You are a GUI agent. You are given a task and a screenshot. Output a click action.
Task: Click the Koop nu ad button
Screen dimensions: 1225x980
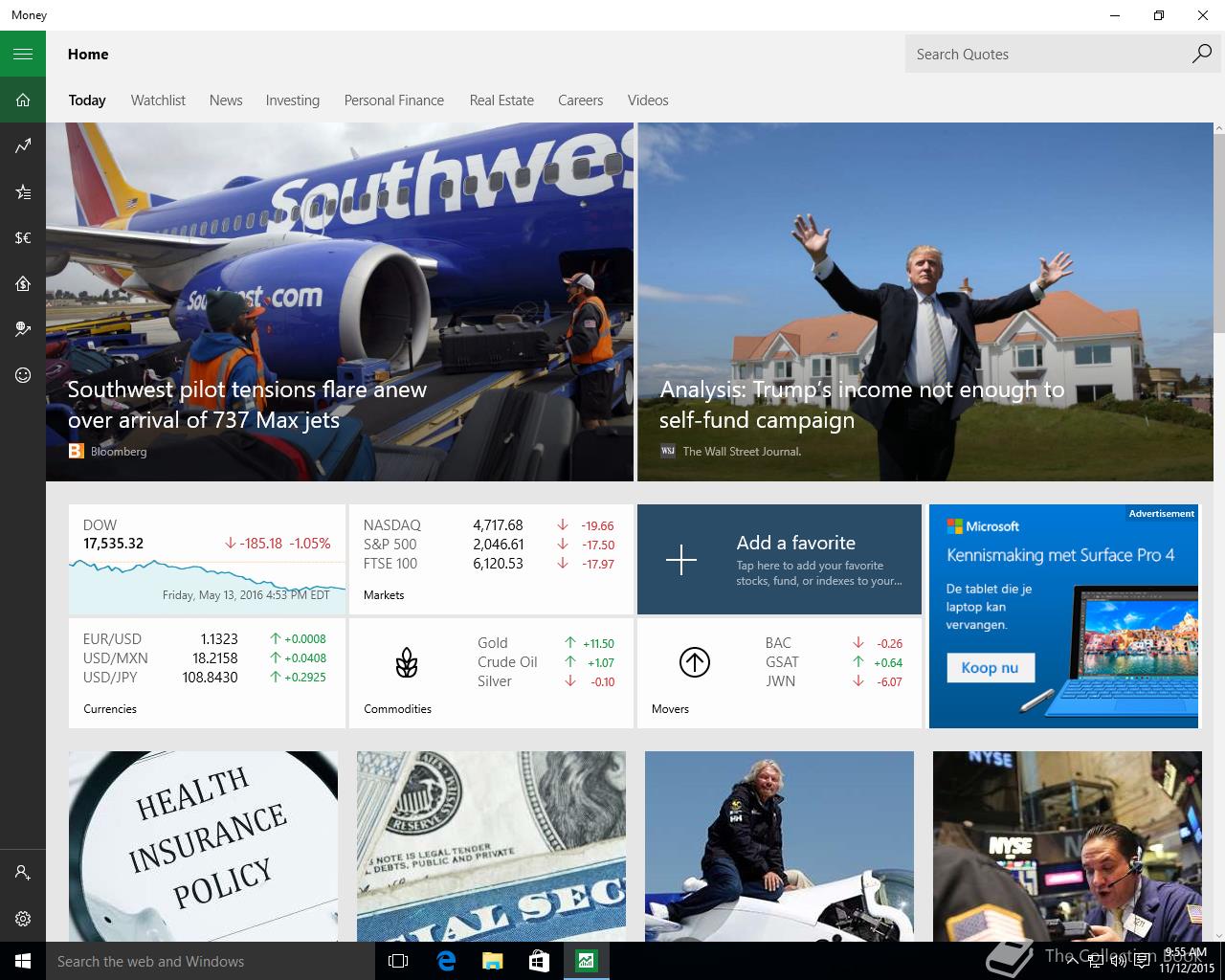pyautogui.click(x=991, y=668)
